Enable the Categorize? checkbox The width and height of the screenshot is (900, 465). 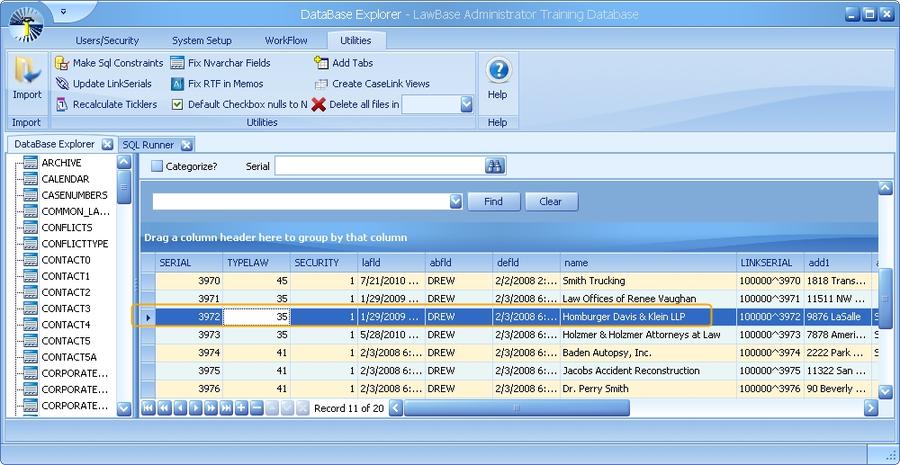(157, 166)
